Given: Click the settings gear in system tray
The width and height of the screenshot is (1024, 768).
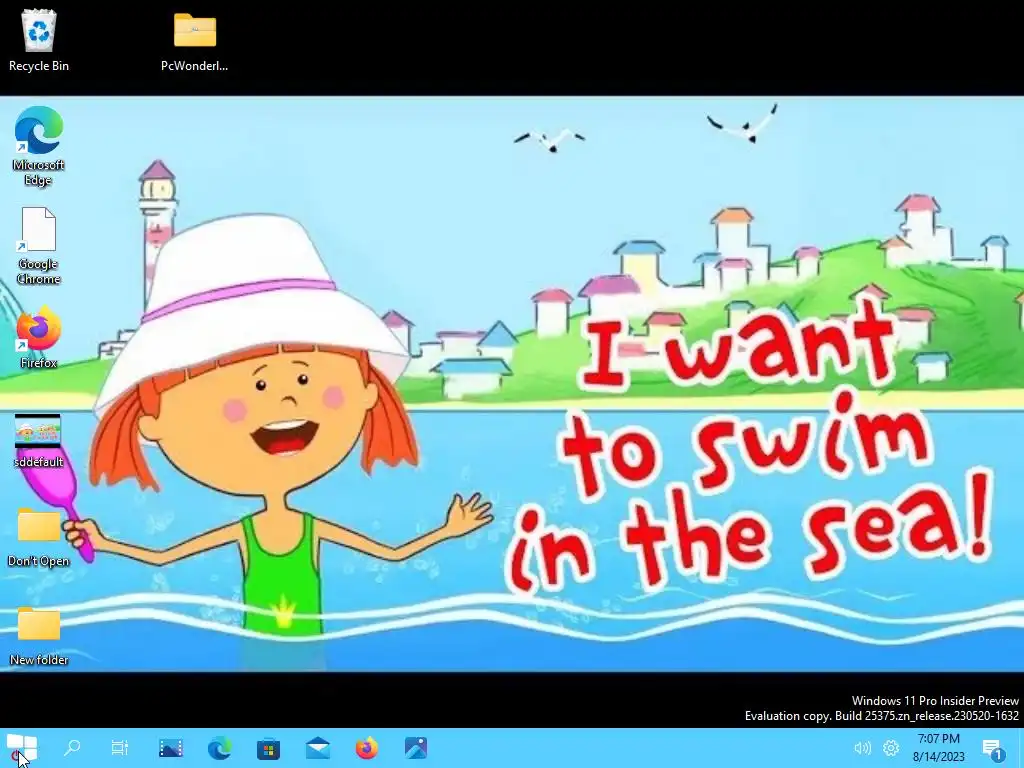Looking at the screenshot, I should [891, 748].
